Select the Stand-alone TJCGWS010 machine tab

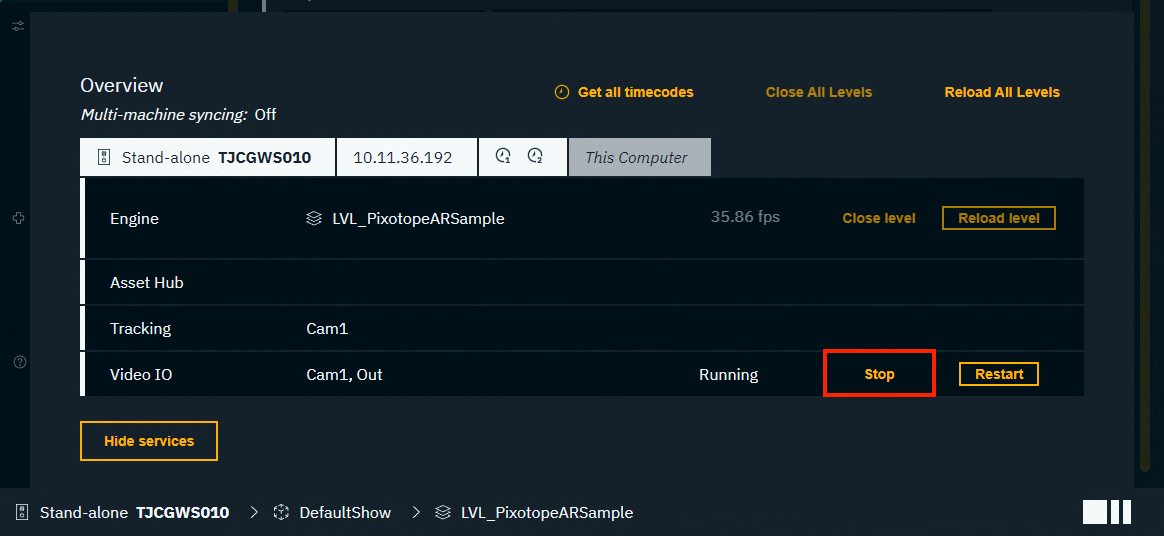(x=207, y=157)
